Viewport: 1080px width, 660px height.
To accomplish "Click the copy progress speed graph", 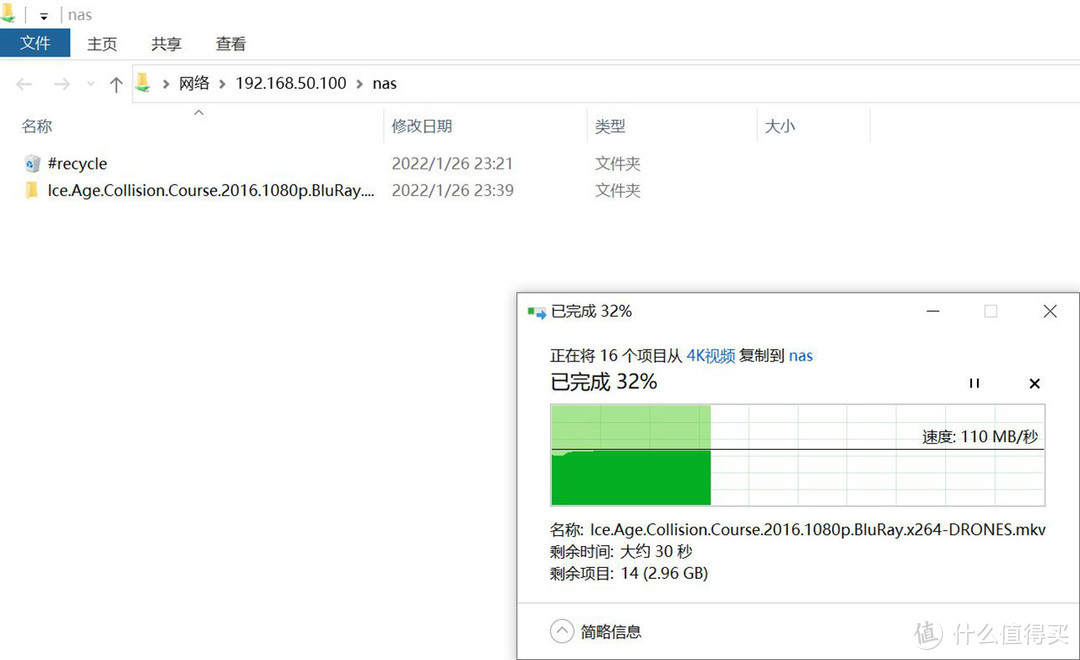I will pyautogui.click(x=797, y=455).
